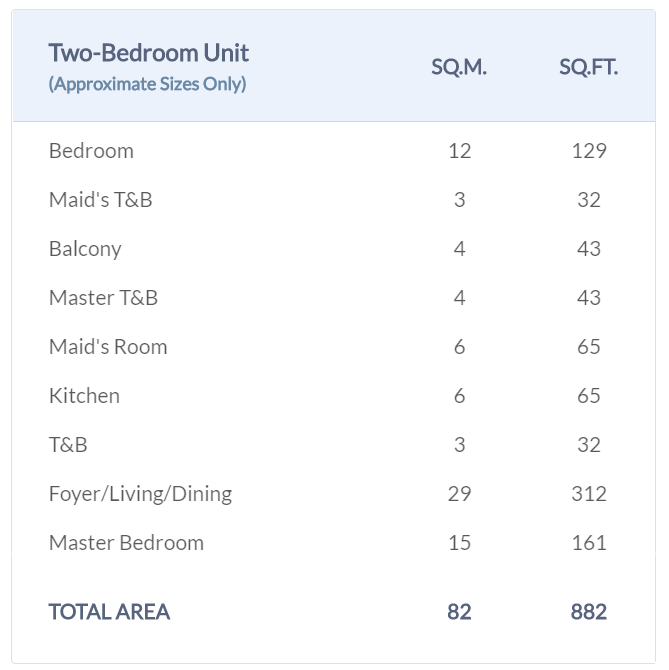Select the Bedroom row label

[x=91, y=151]
